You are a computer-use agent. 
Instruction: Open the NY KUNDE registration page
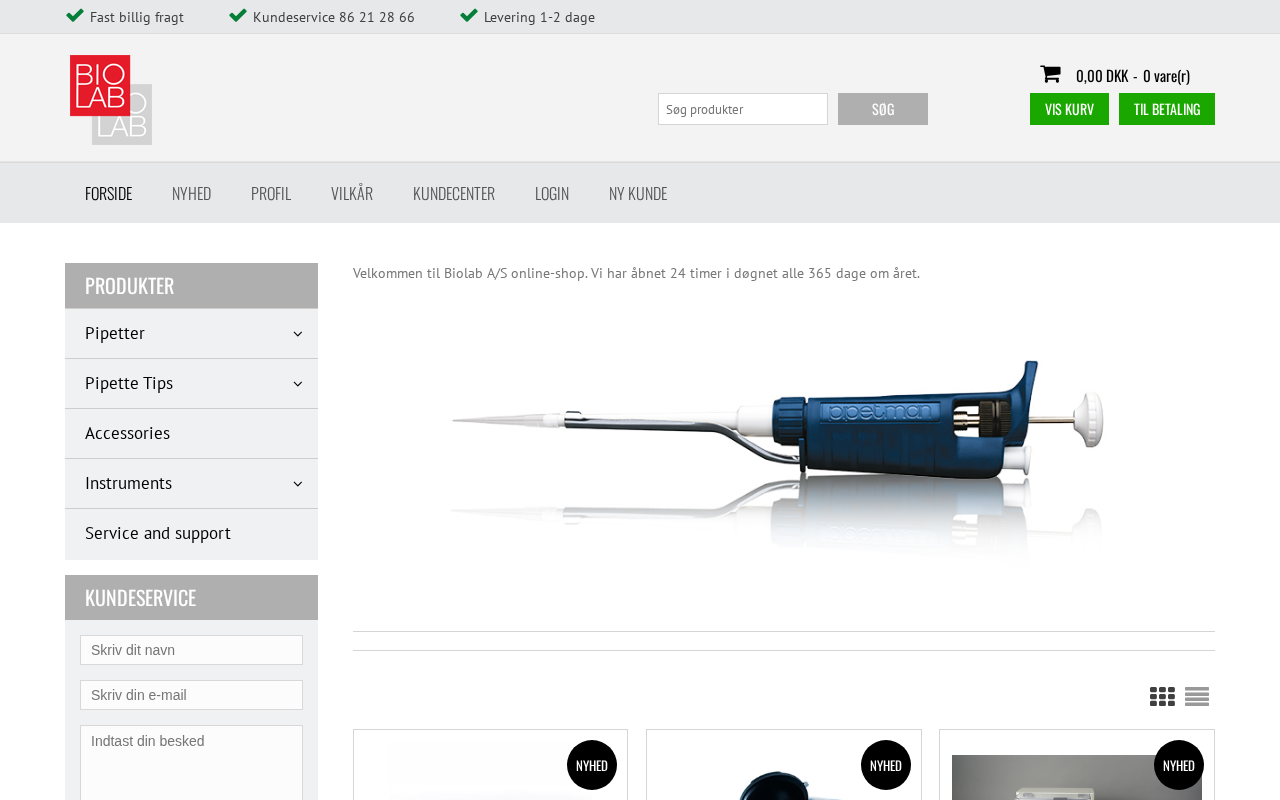[638, 193]
